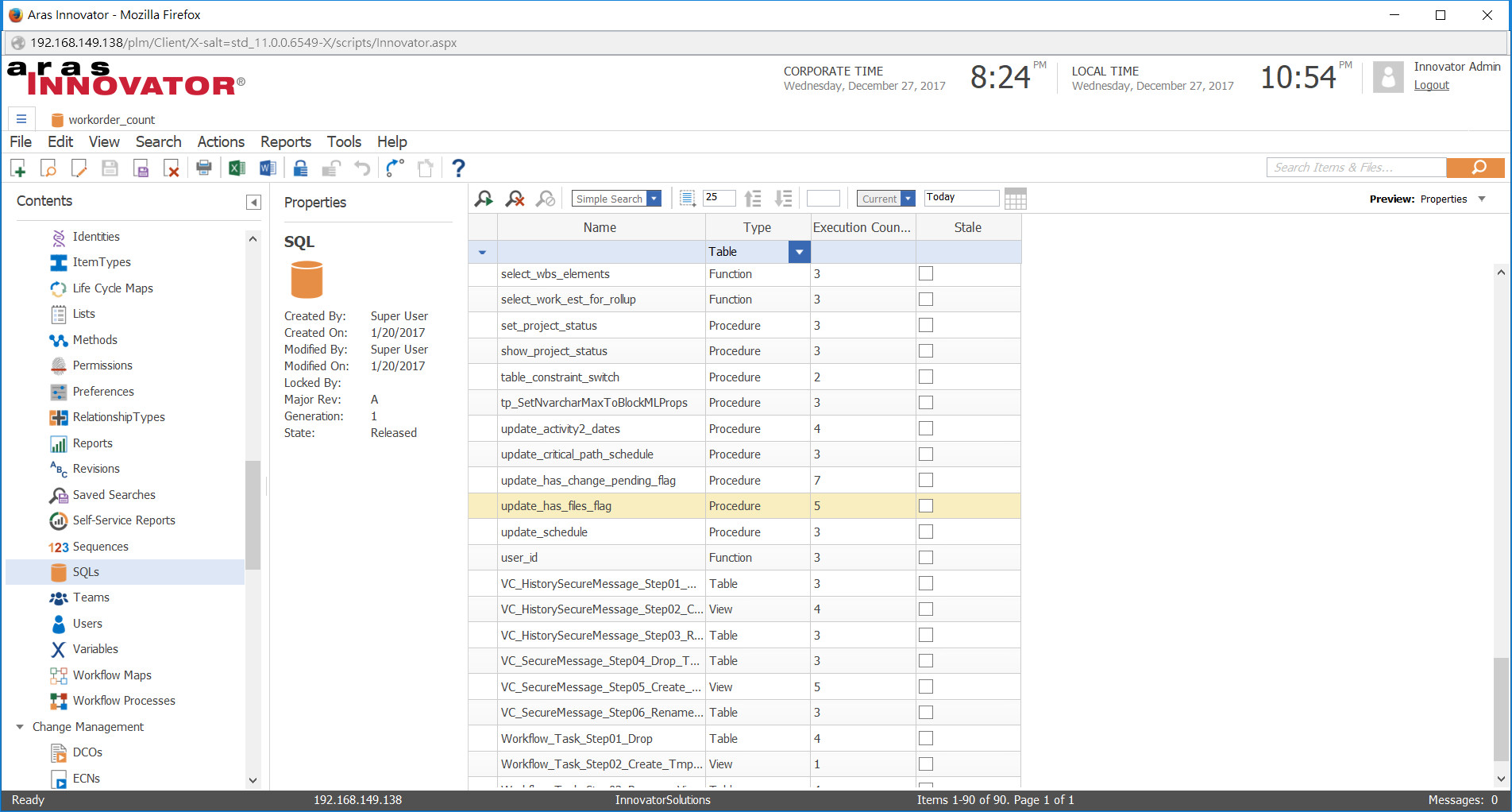The height and width of the screenshot is (812, 1512).
Task: Open Methods in the Contents tree
Action: tap(94, 340)
